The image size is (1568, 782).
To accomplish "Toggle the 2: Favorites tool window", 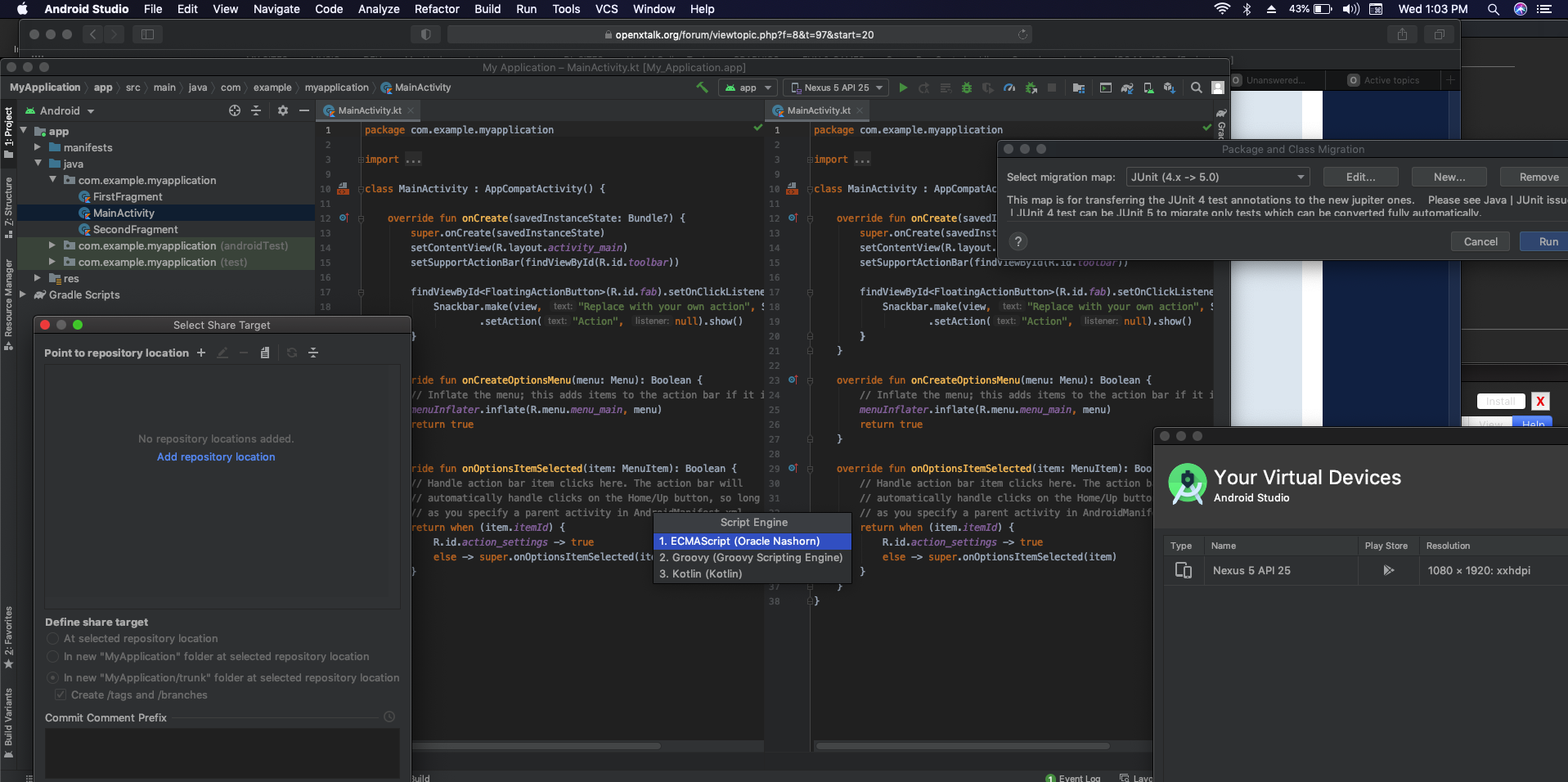I will [8, 638].
